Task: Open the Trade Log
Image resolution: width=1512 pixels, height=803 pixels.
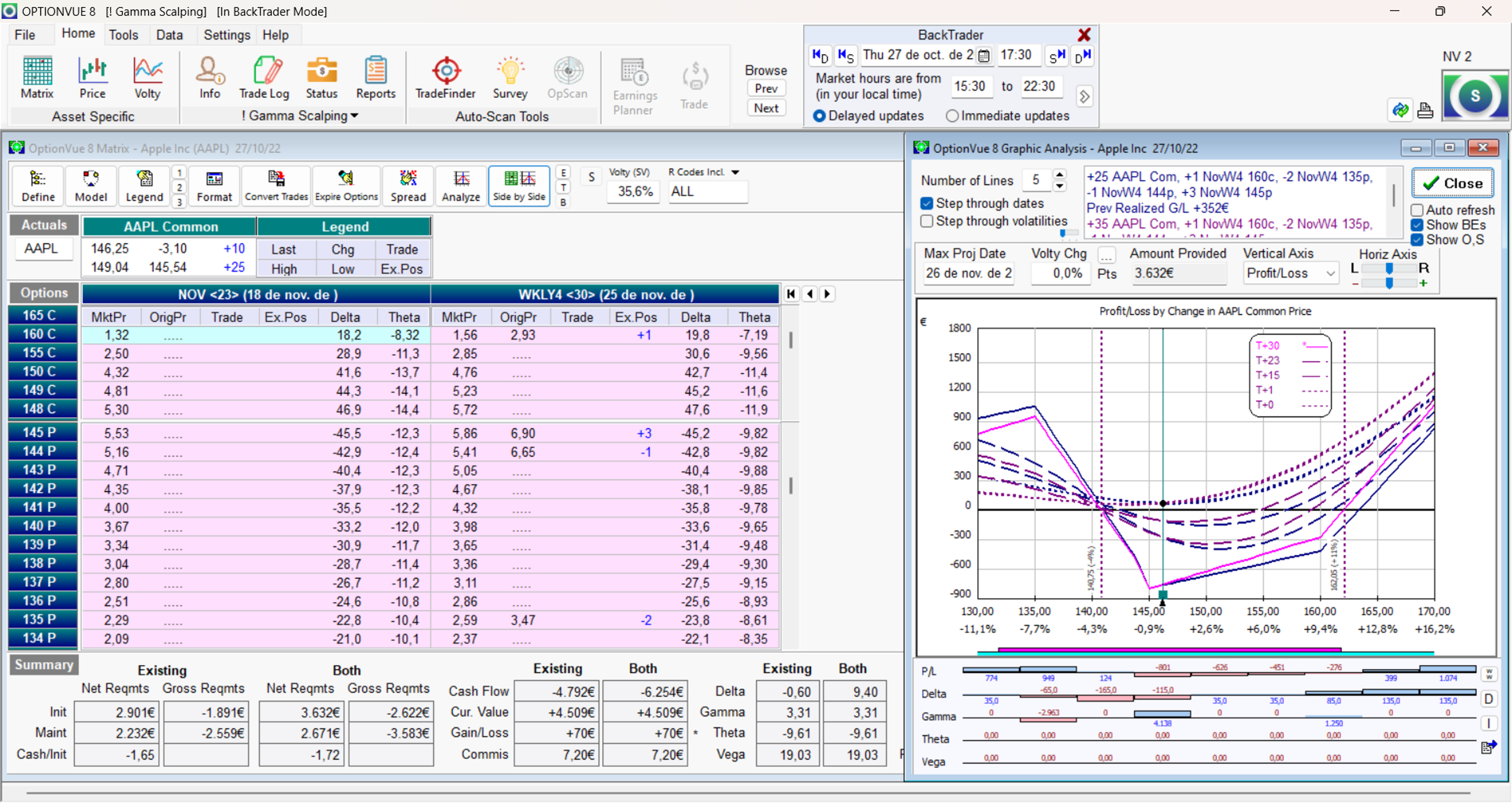Action: pos(264,77)
